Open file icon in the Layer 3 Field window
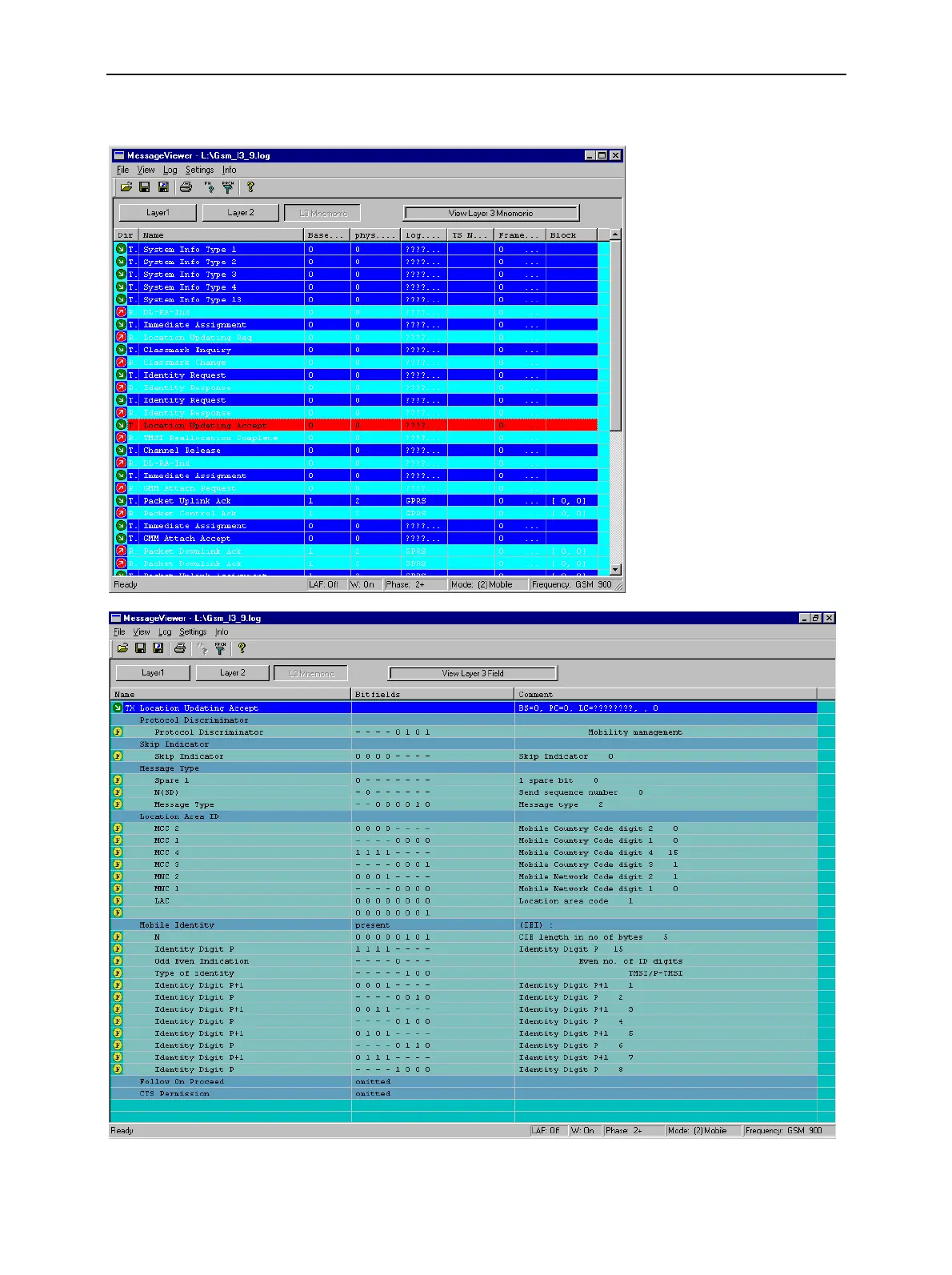Viewport: 952px width, 1275px height. tap(122, 648)
